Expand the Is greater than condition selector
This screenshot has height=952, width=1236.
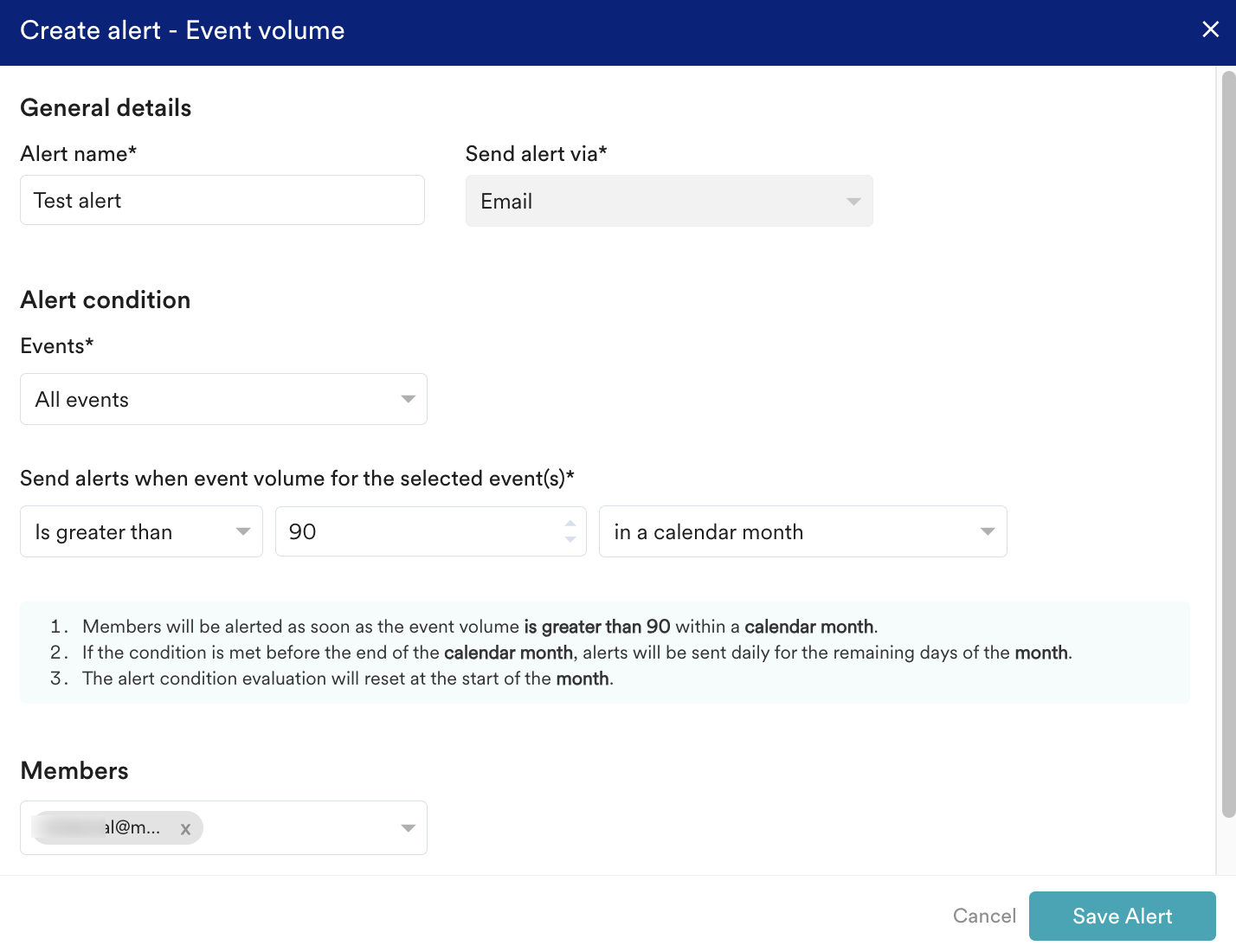[130, 531]
